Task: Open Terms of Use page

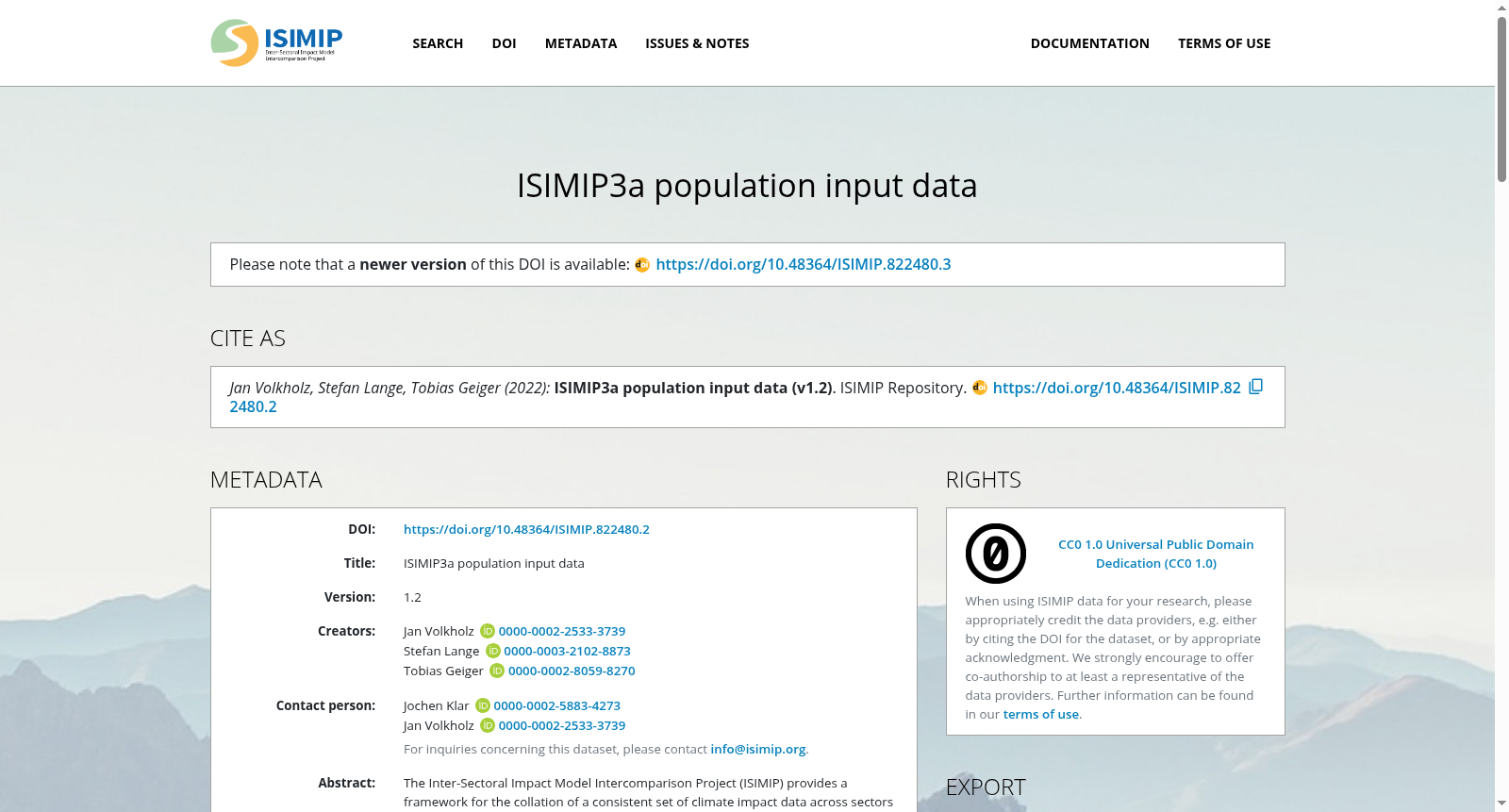Action: [1224, 43]
